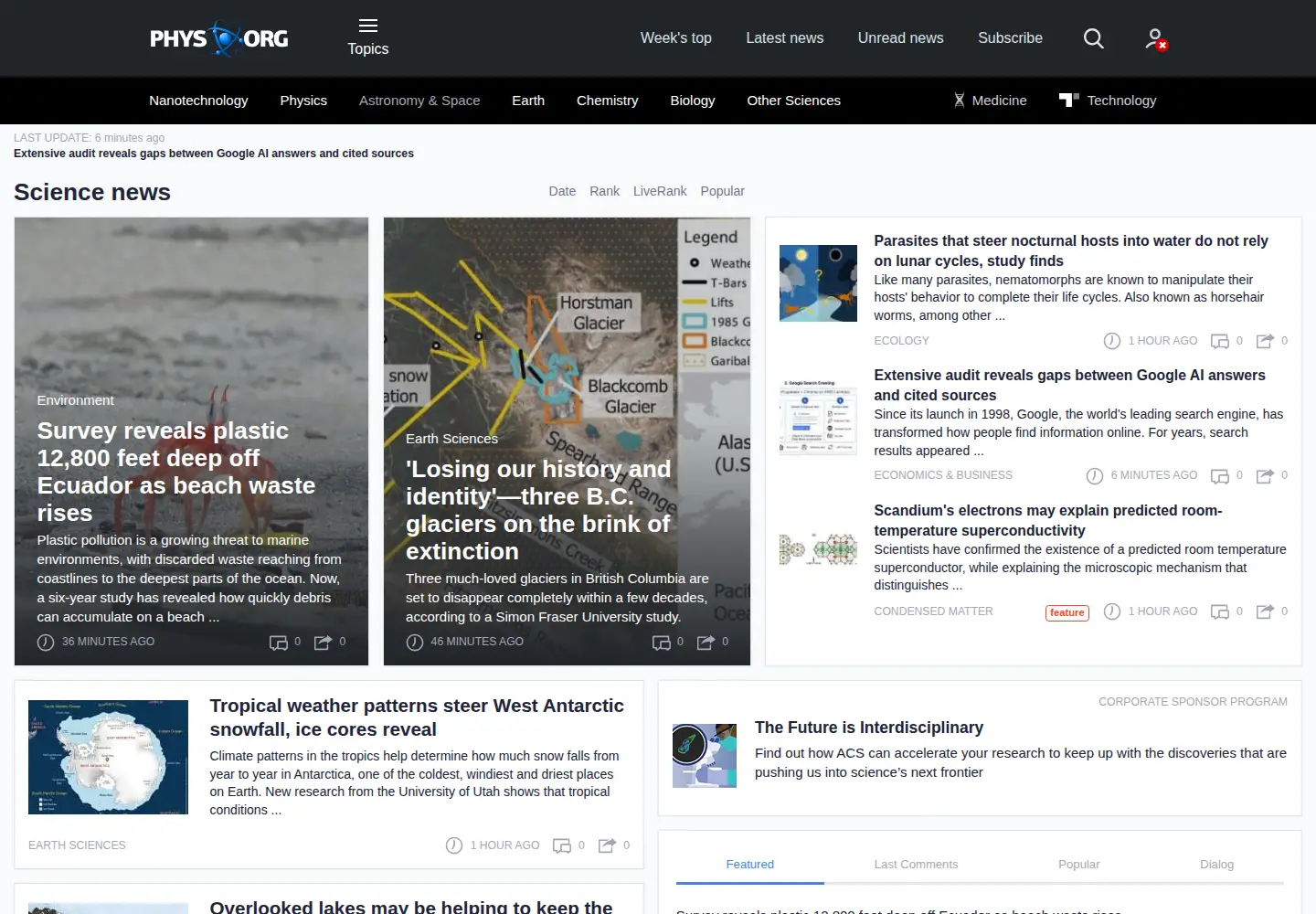Viewport: 1316px width, 914px height.
Task: Go to Other Sciences category
Action: [794, 101]
